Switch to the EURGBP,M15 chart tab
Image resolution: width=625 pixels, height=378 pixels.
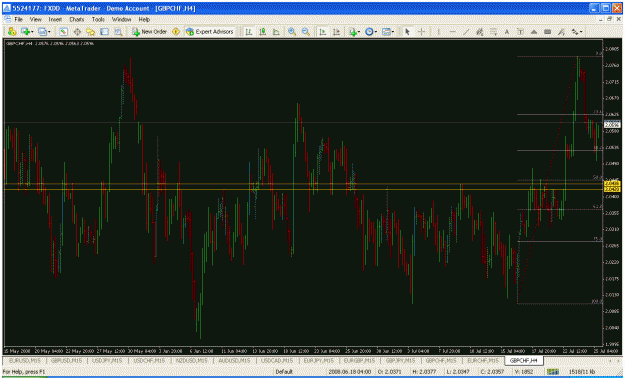point(359,360)
